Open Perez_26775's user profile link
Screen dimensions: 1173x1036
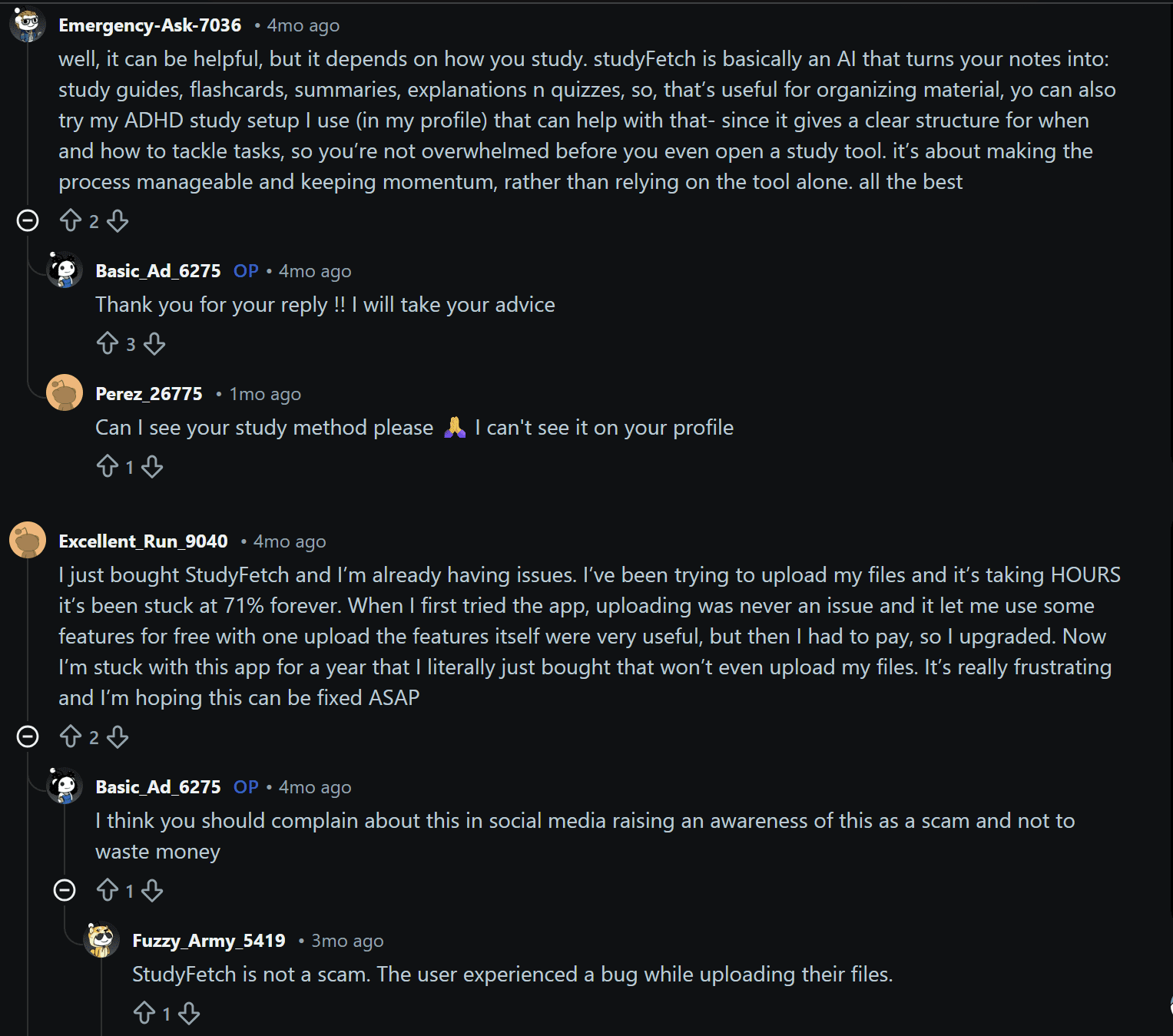(x=149, y=394)
